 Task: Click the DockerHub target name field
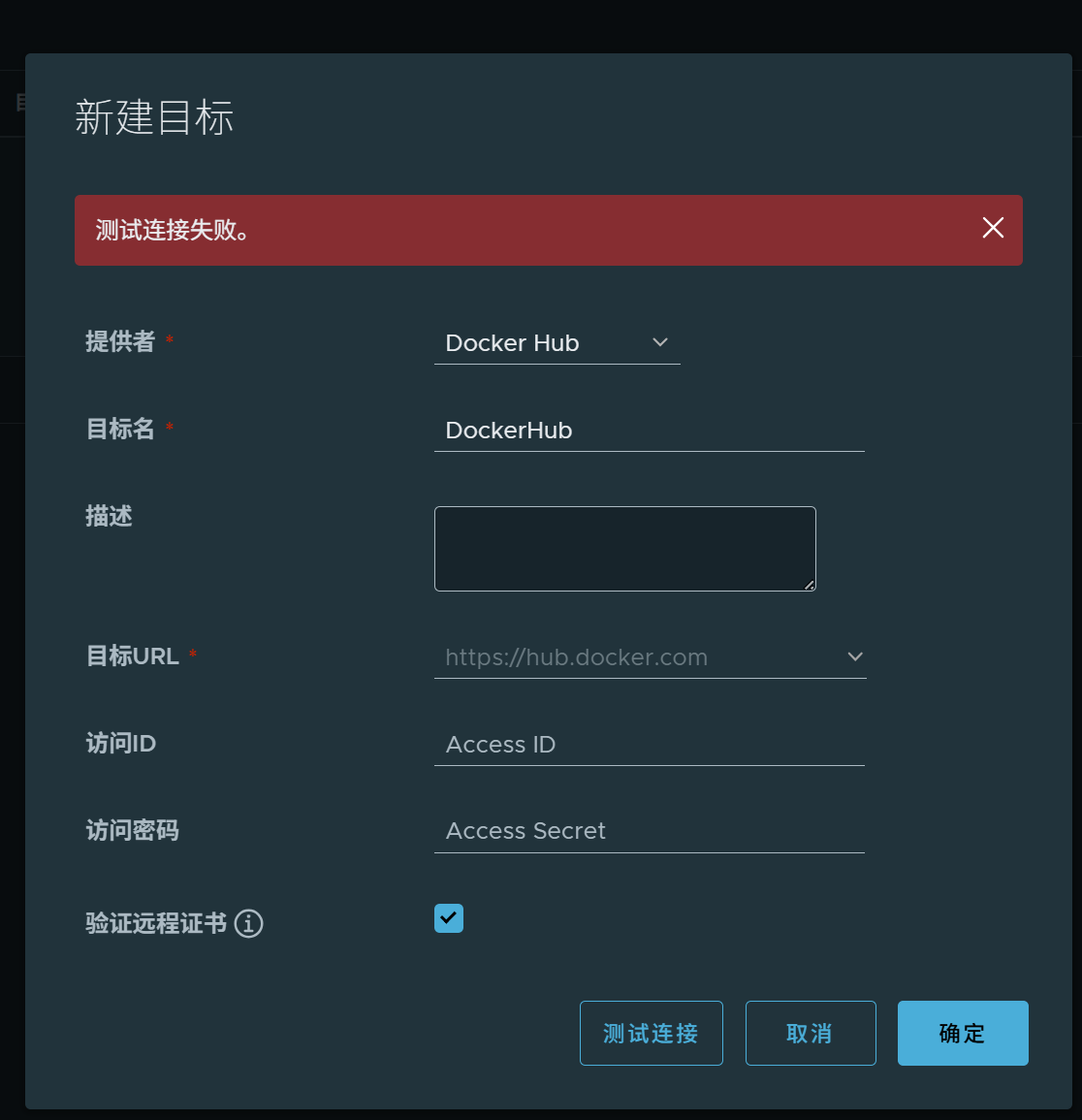click(x=650, y=430)
